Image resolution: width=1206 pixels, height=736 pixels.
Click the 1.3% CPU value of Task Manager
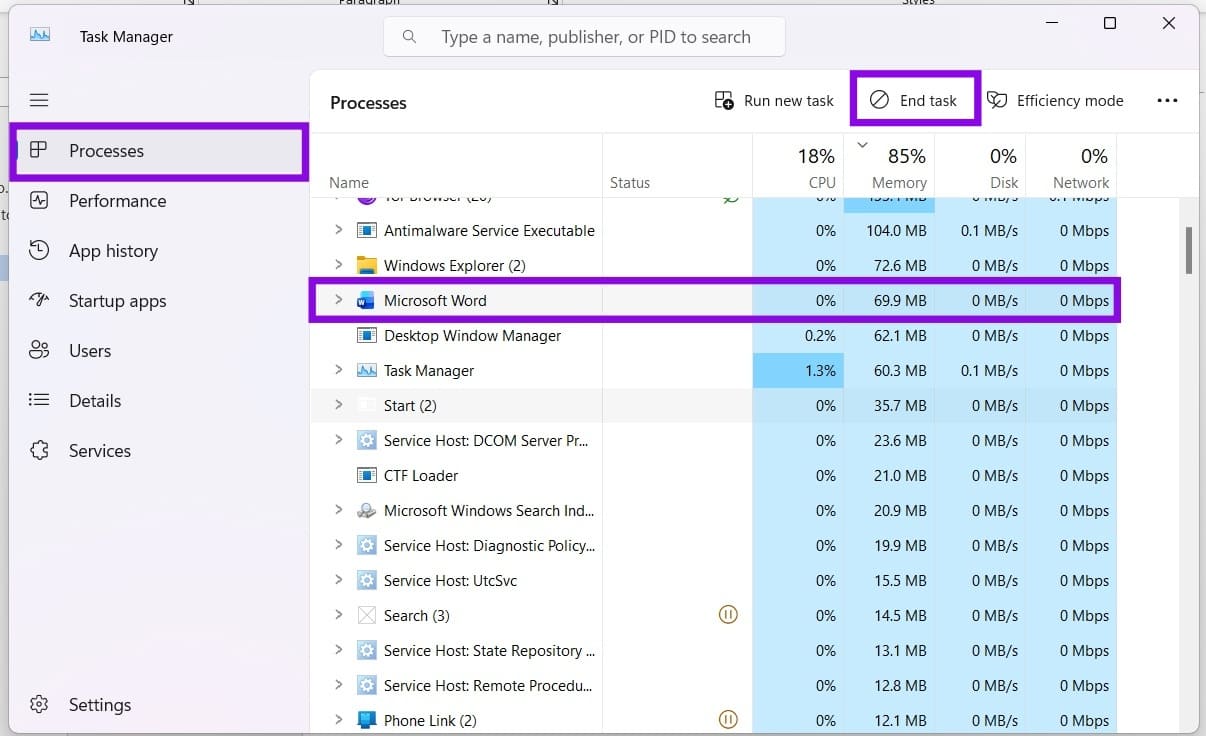pos(820,371)
